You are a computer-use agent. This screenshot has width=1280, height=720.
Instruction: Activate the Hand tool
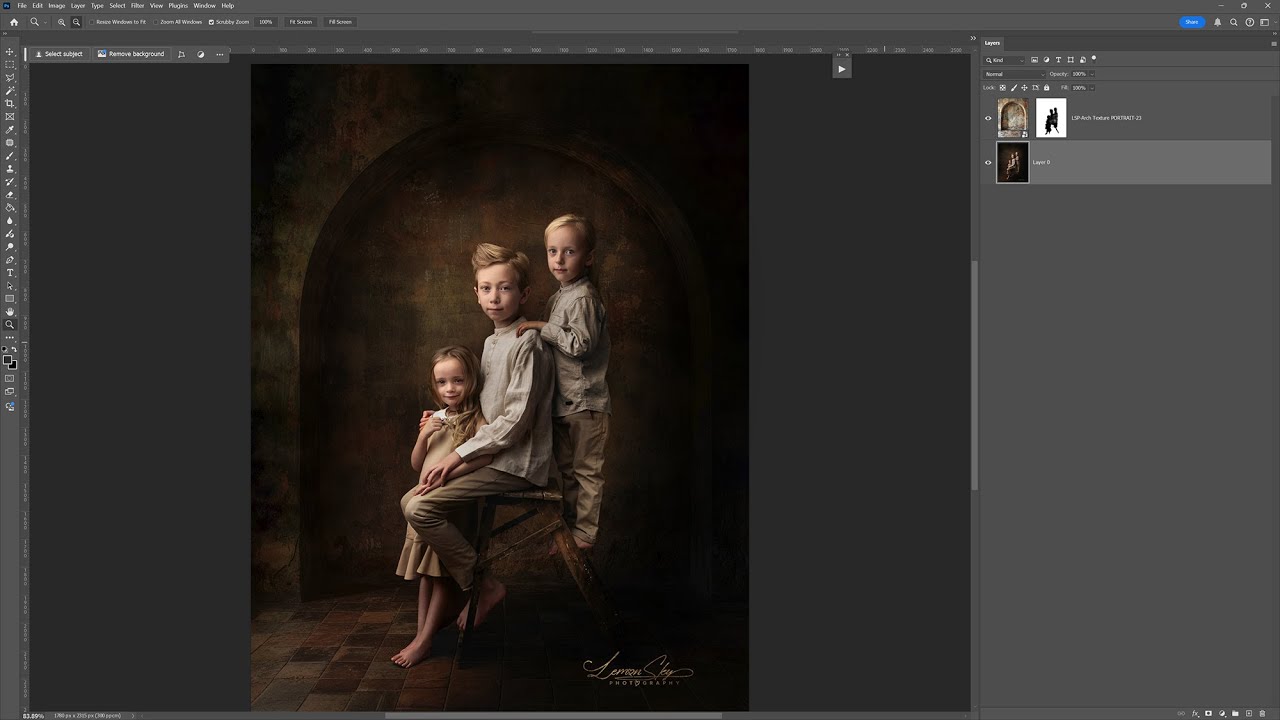(10, 311)
